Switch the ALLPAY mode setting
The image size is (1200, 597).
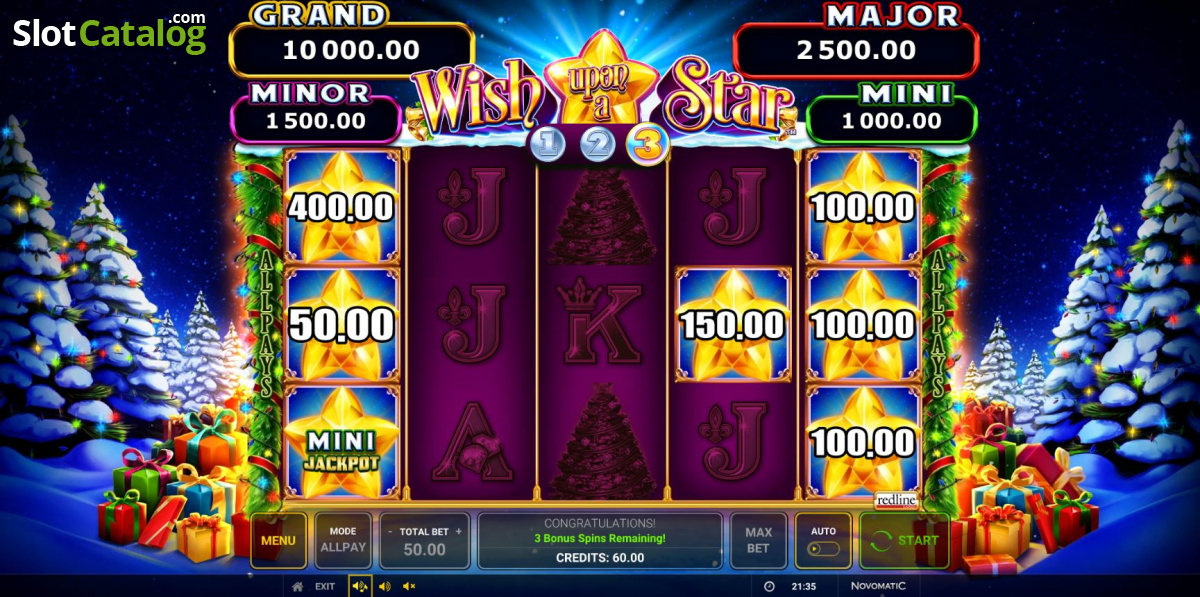tap(343, 541)
